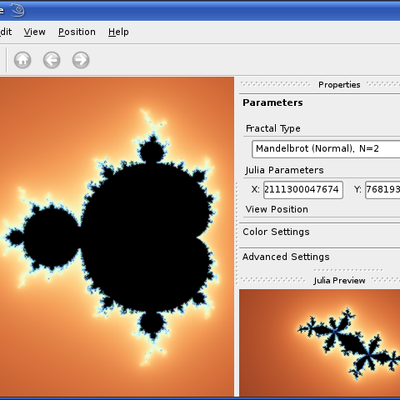The image size is (400, 400).
Task: Expand the View Position section
Action: pos(277,209)
